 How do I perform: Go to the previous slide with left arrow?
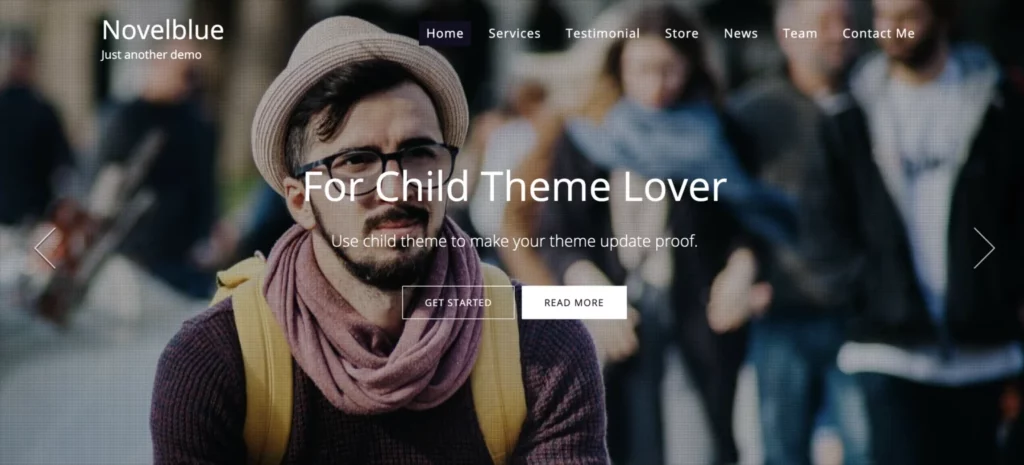(45, 248)
